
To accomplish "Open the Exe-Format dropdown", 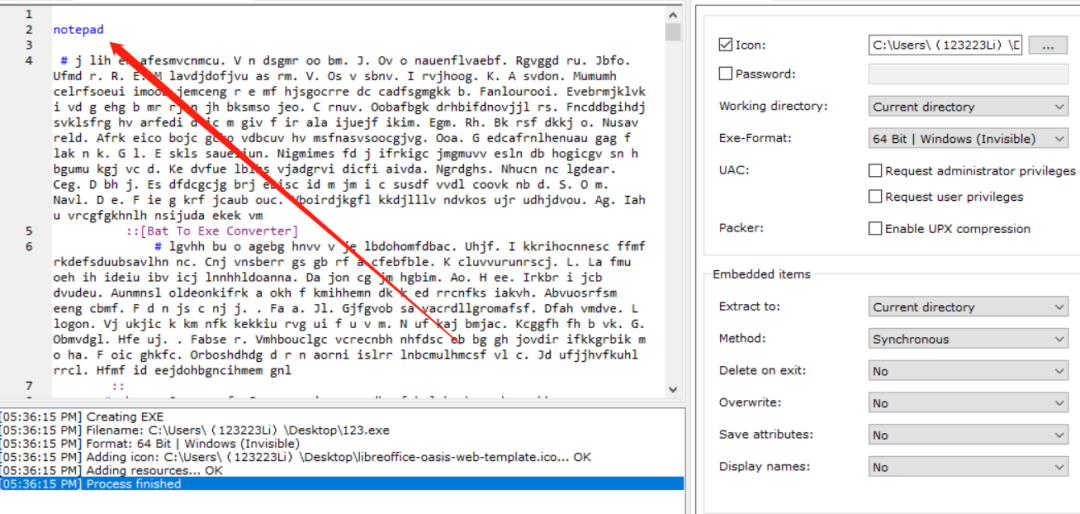I will click(968, 138).
